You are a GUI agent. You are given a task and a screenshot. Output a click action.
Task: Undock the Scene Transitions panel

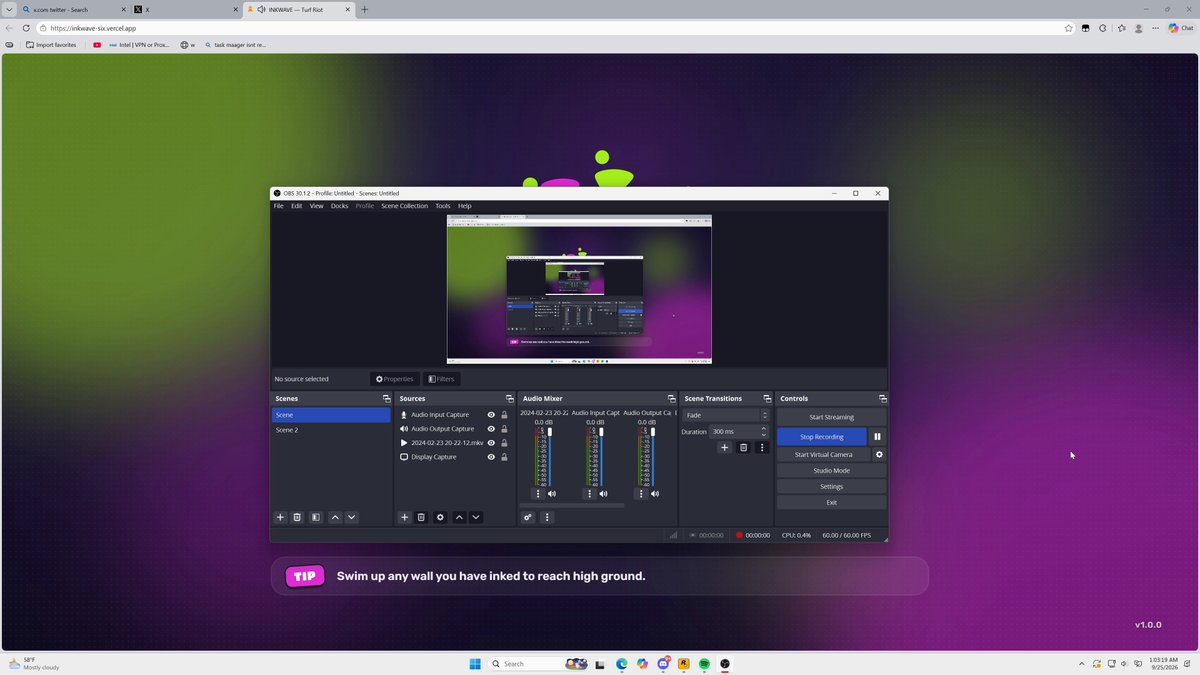[767, 398]
